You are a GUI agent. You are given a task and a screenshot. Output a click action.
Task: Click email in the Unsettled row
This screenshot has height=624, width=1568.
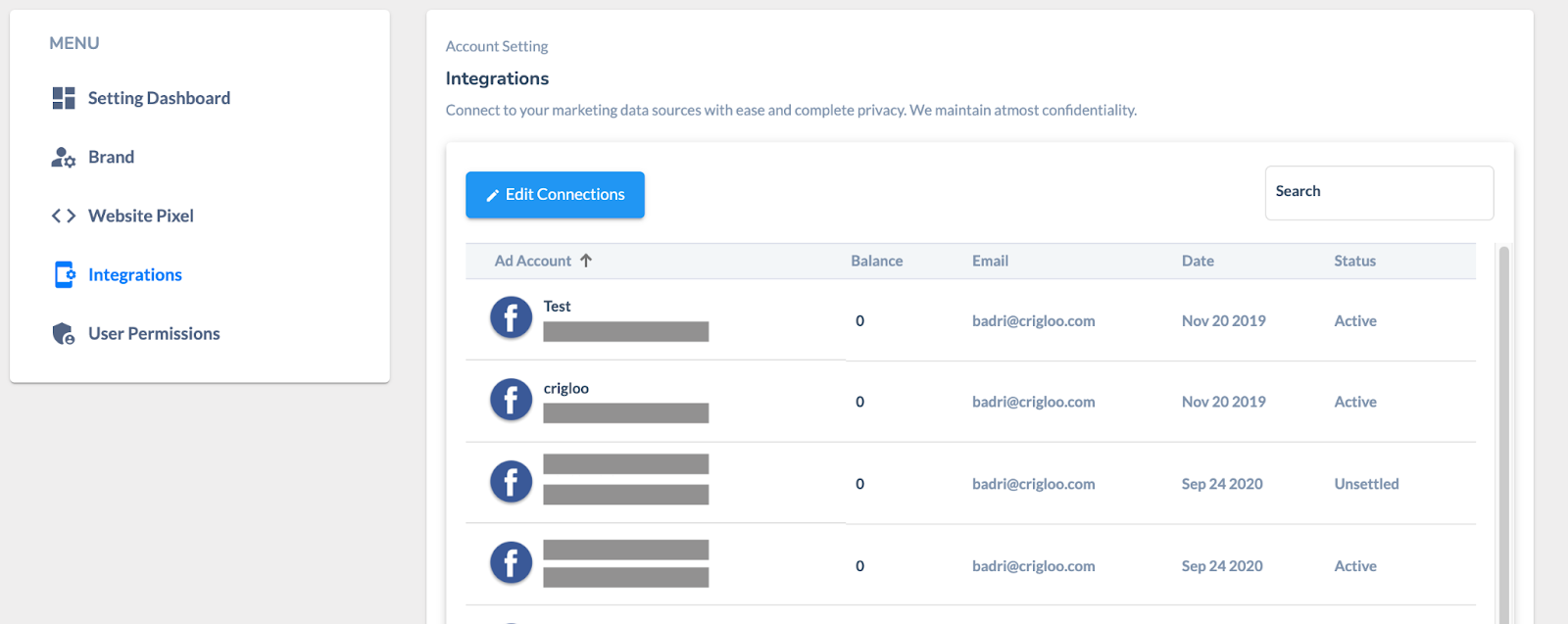(1033, 484)
